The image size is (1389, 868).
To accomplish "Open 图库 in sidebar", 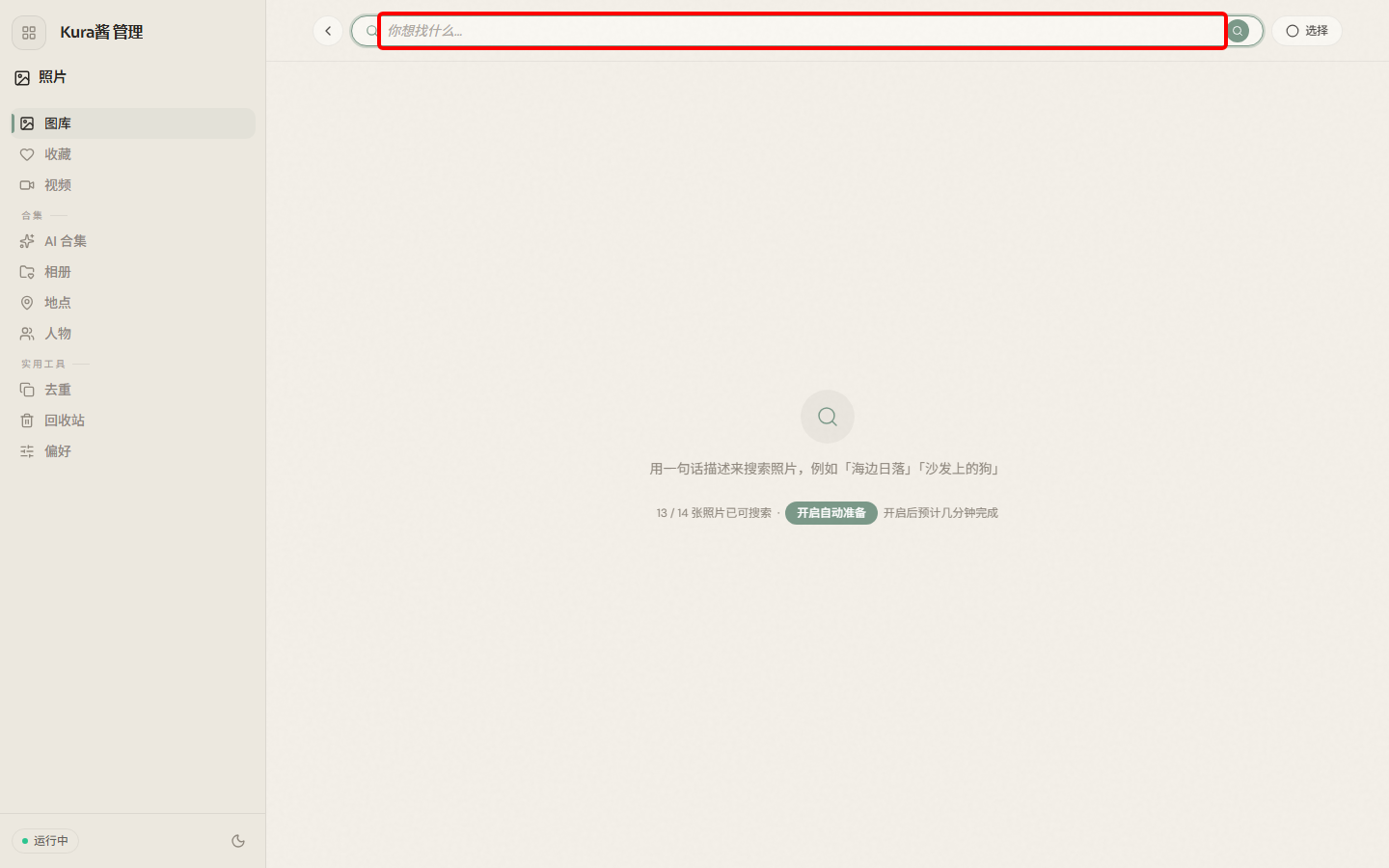I will (x=133, y=123).
